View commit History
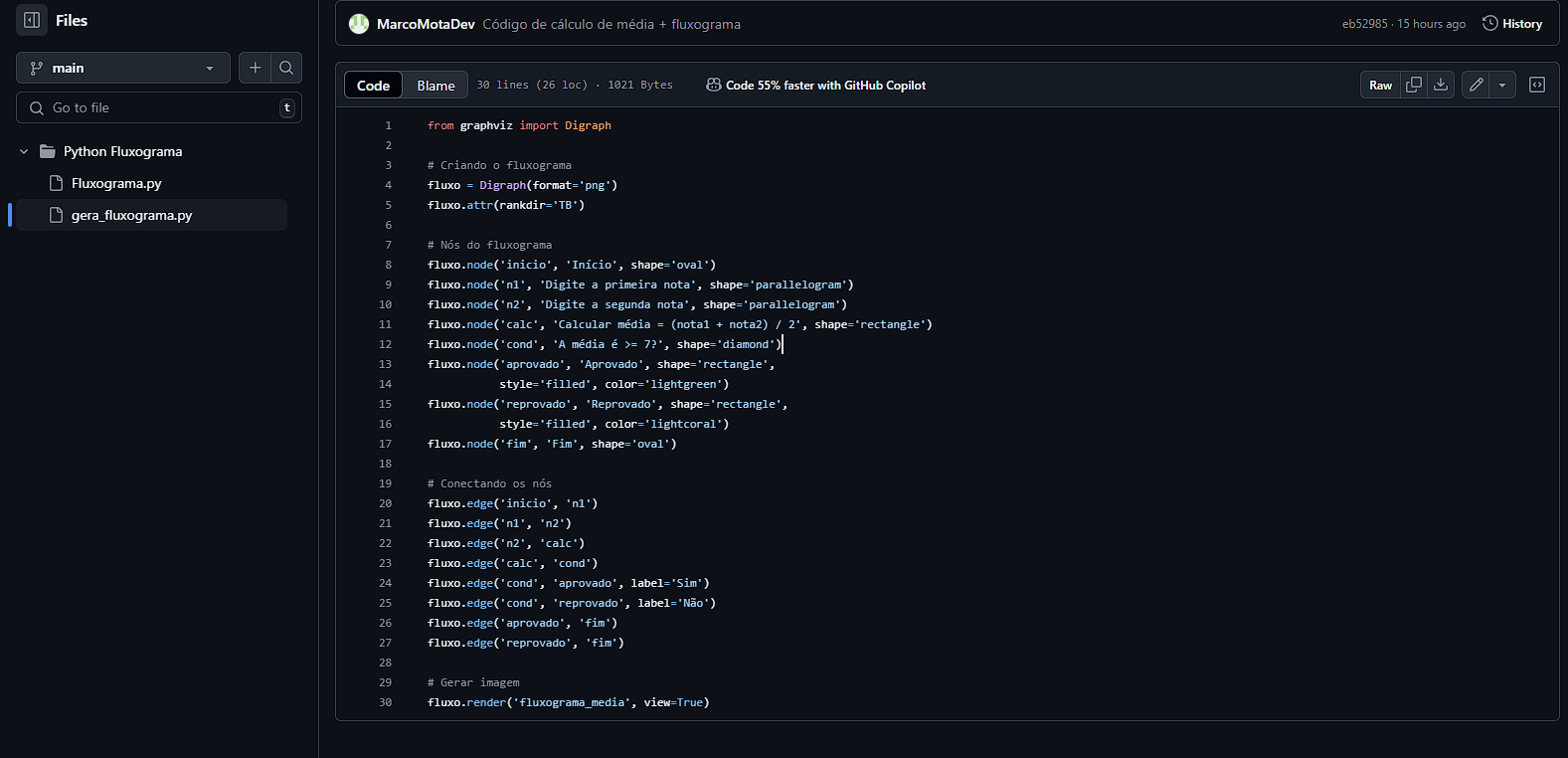Viewport: 1568px width, 758px height. click(1512, 24)
